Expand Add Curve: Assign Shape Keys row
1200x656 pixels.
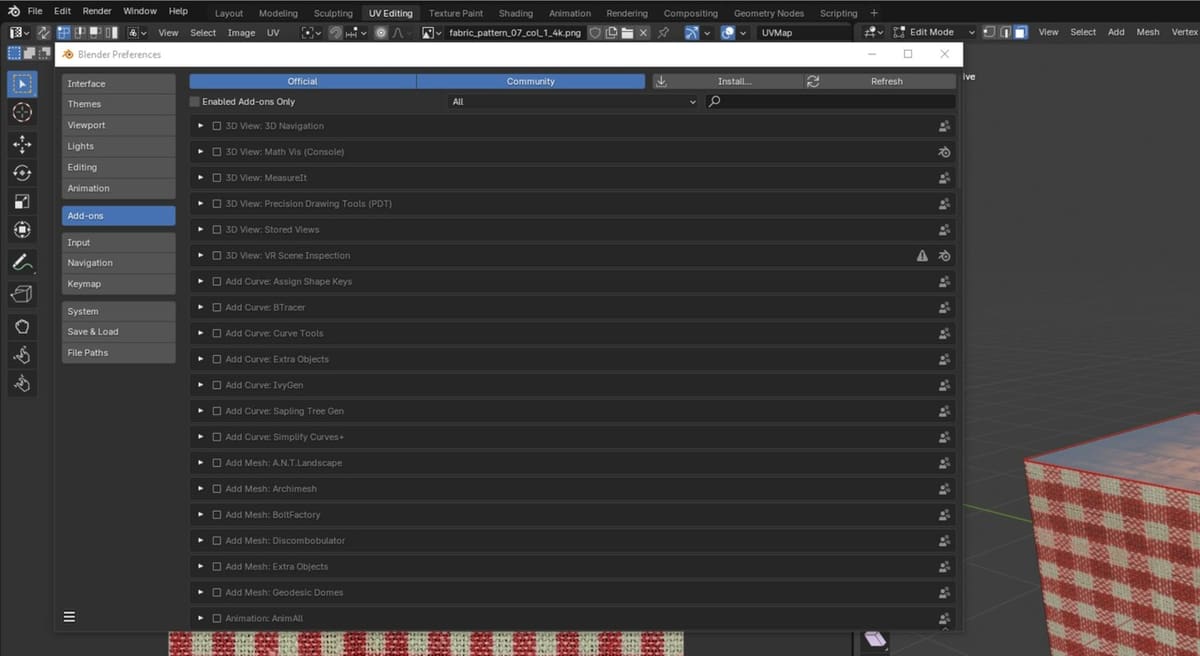(201, 282)
